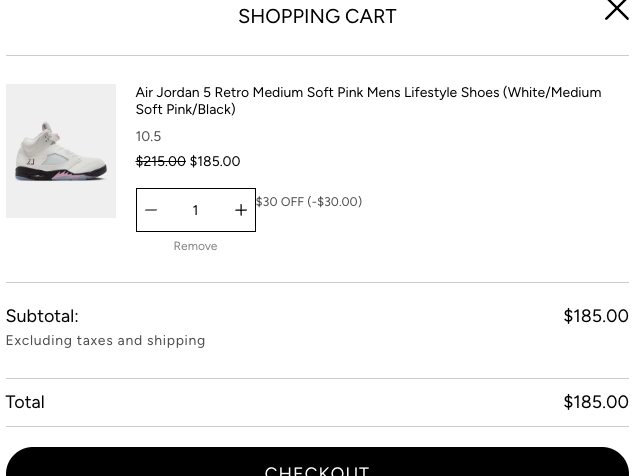Close the shopping cart panel
Image resolution: width=638 pixels, height=476 pixels.
pos(616,9)
